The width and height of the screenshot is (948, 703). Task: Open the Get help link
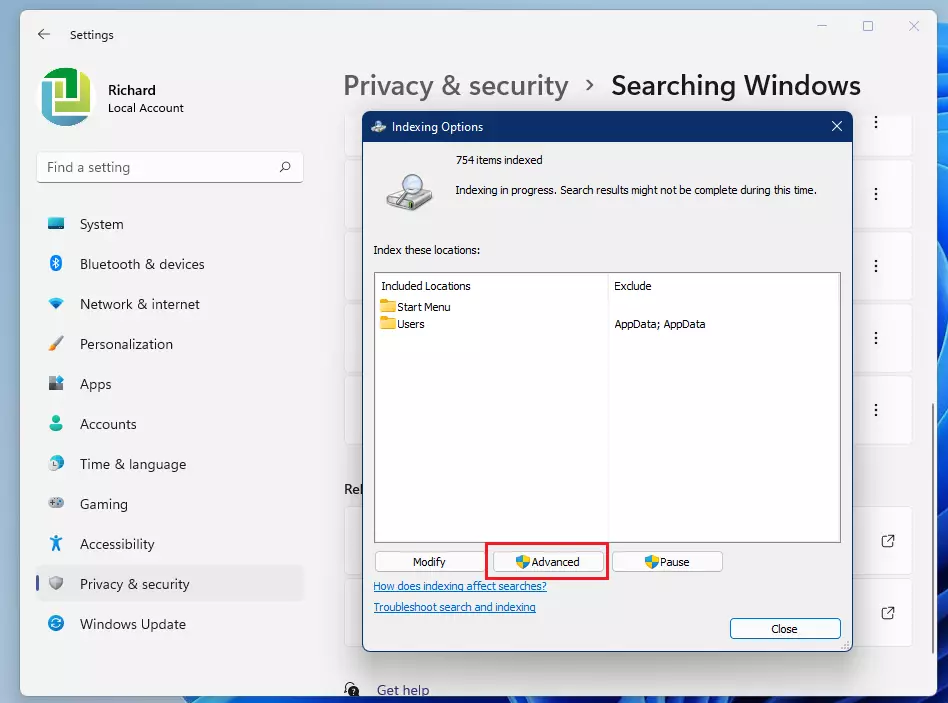pyautogui.click(x=403, y=690)
